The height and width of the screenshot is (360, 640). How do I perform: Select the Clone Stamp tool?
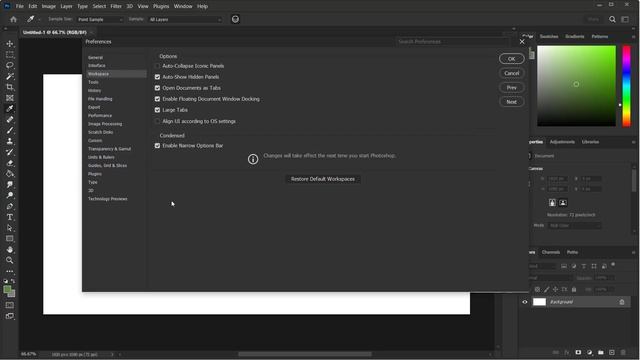coord(10,141)
